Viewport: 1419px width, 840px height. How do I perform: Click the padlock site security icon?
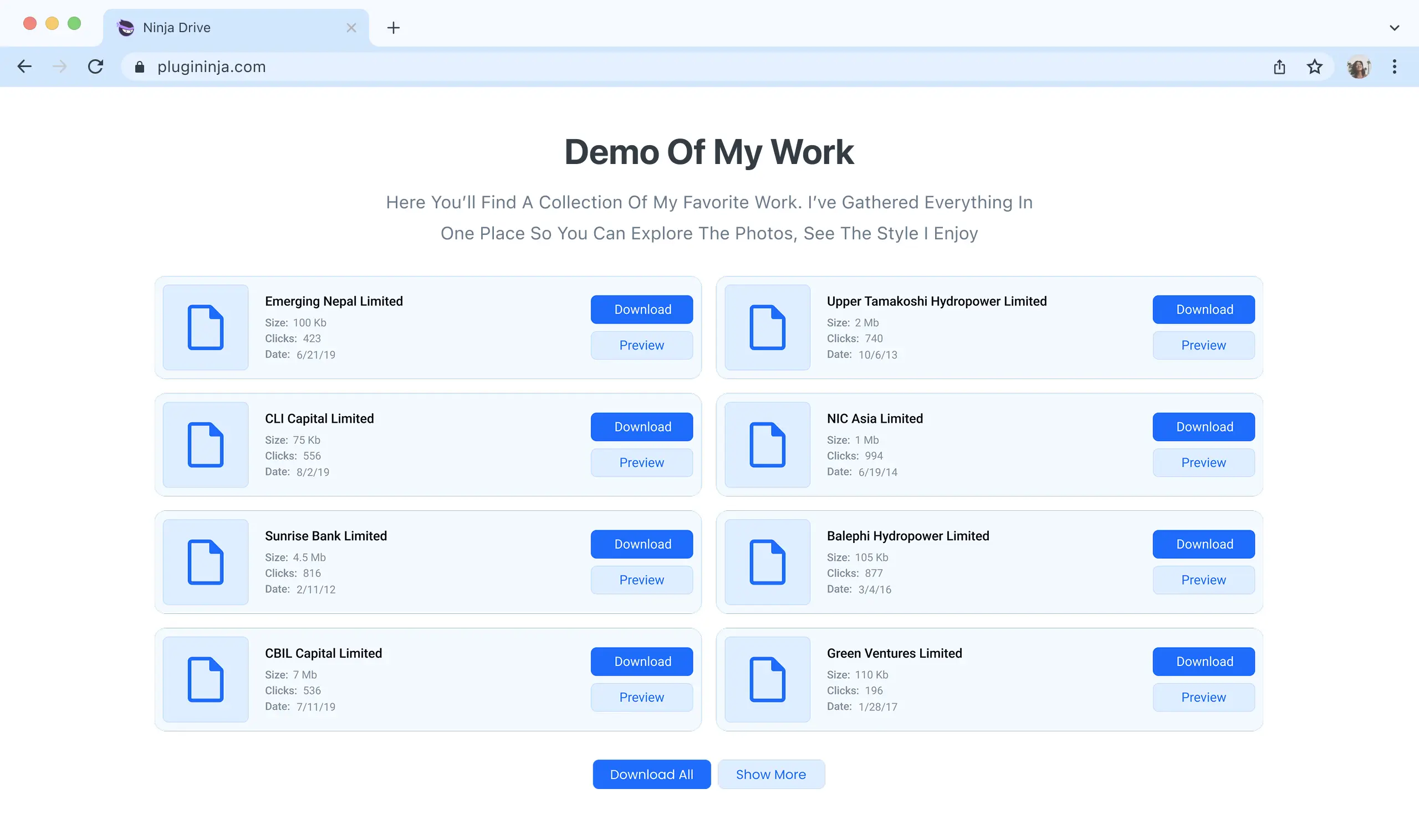(x=139, y=67)
